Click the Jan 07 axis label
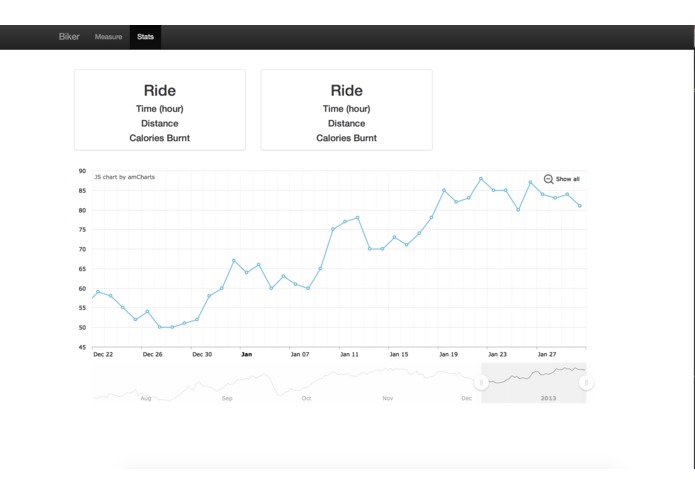695x494 pixels. pos(300,354)
